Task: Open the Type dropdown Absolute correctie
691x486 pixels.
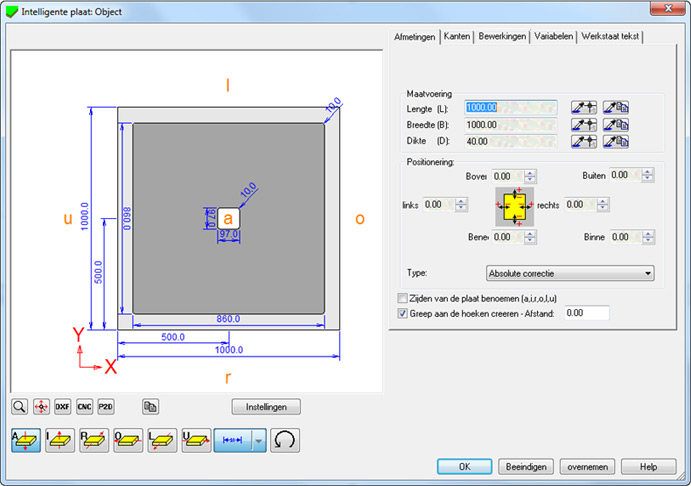Action: [570, 274]
